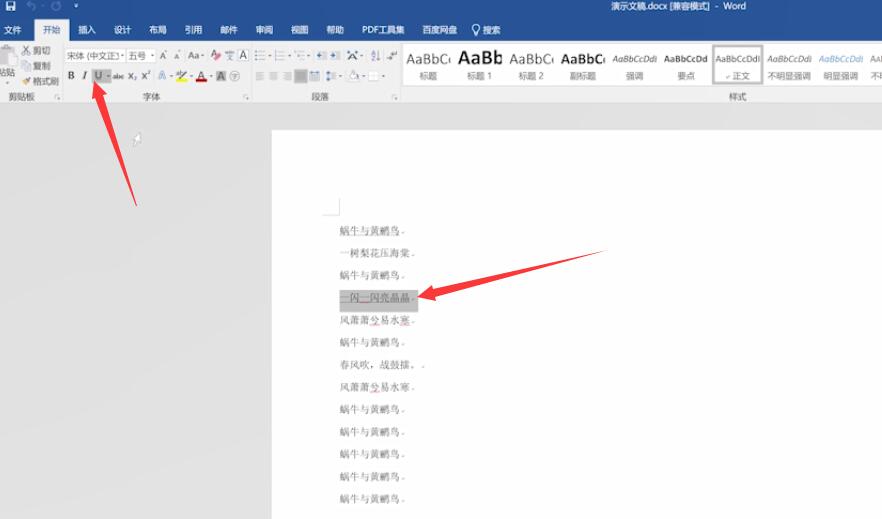The width and height of the screenshot is (882, 519).
Task: Toggle justify alignment
Action: tap(301, 76)
